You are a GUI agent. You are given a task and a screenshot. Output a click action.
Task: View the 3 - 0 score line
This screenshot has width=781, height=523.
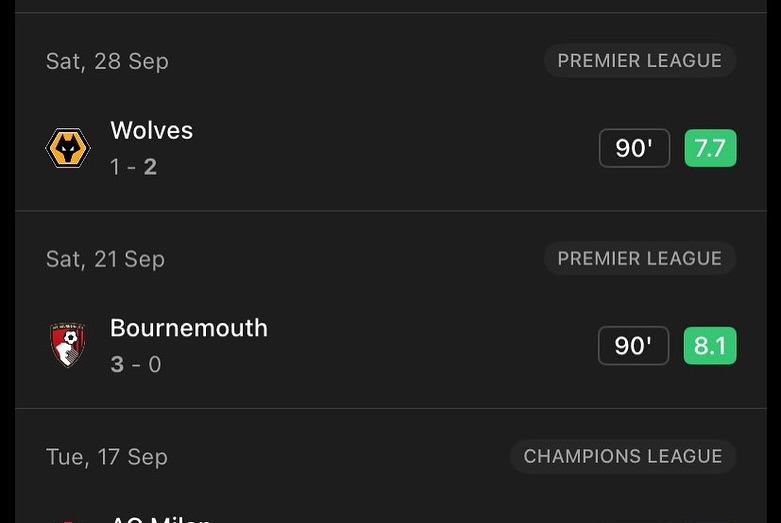[x=135, y=365]
